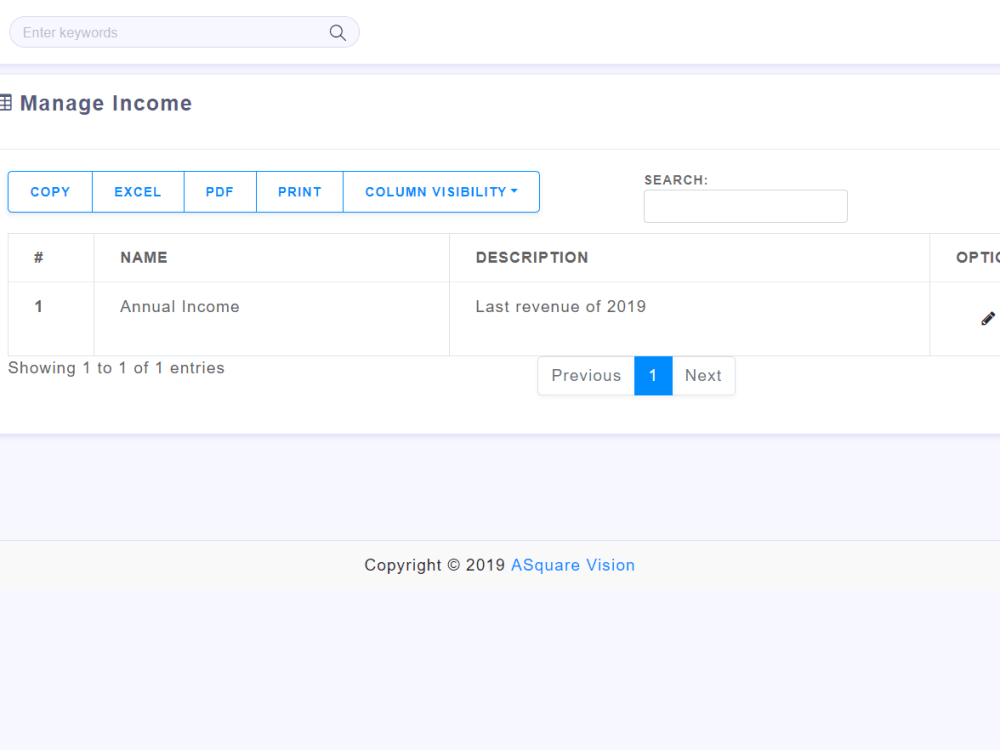The width and height of the screenshot is (1000, 750).
Task: Go to Previous page of entries
Action: tap(586, 376)
